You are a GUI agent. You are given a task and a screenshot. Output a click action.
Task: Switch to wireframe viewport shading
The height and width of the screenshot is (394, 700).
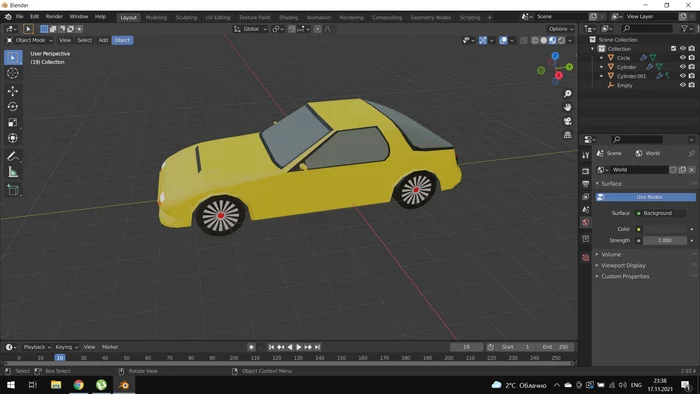pyautogui.click(x=534, y=40)
